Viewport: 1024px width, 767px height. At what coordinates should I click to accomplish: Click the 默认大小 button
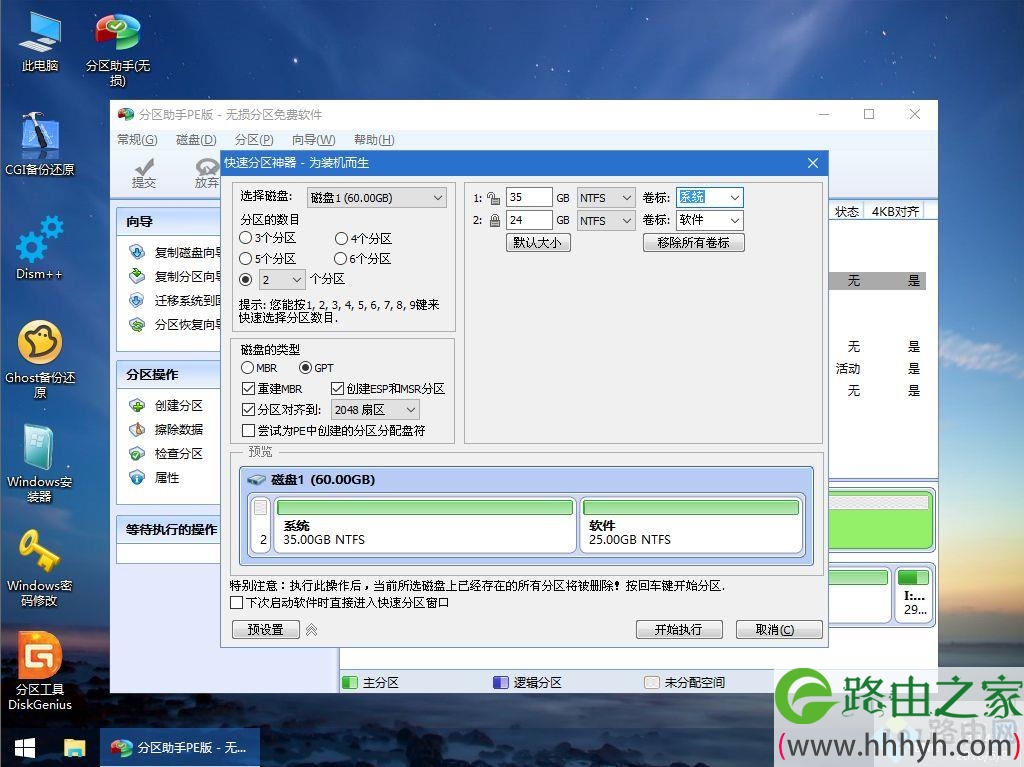click(x=538, y=242)
